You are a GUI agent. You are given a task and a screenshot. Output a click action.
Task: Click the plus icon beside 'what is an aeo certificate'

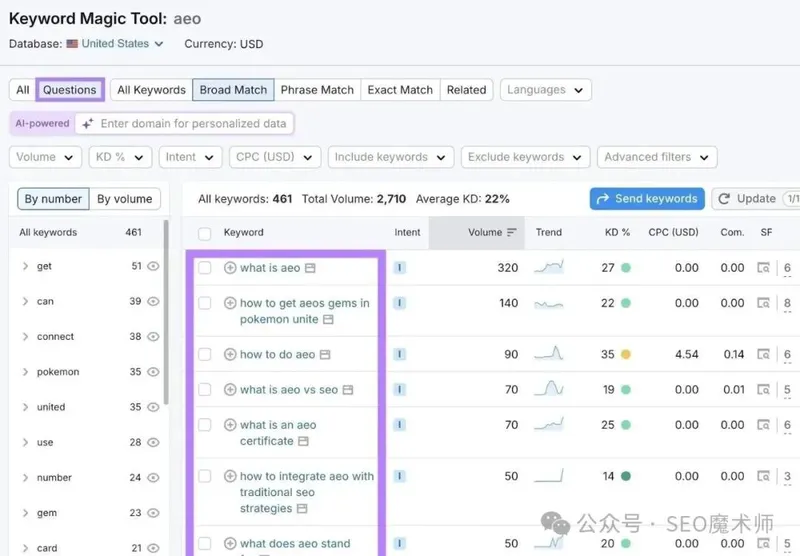pyautogui.click(x=230, y=425)
